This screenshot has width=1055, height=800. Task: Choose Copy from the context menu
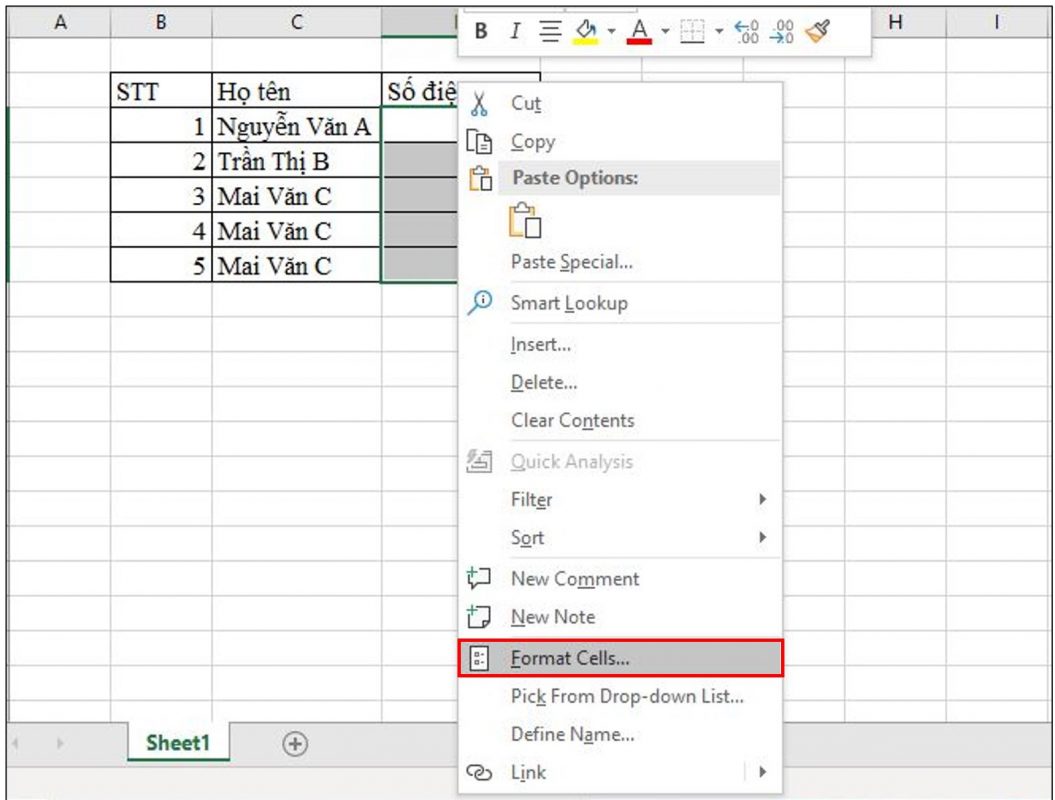point(620,142)
